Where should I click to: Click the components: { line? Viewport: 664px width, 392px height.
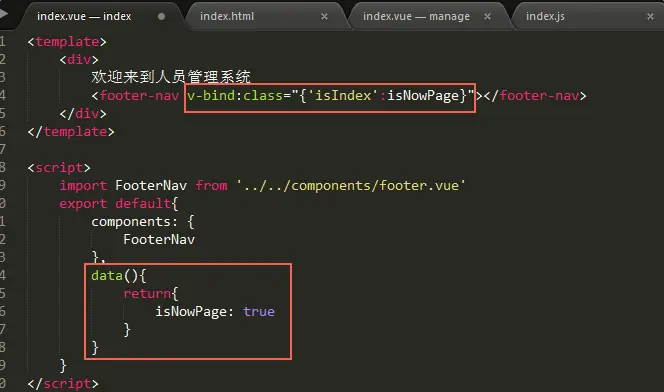point(143,222)
